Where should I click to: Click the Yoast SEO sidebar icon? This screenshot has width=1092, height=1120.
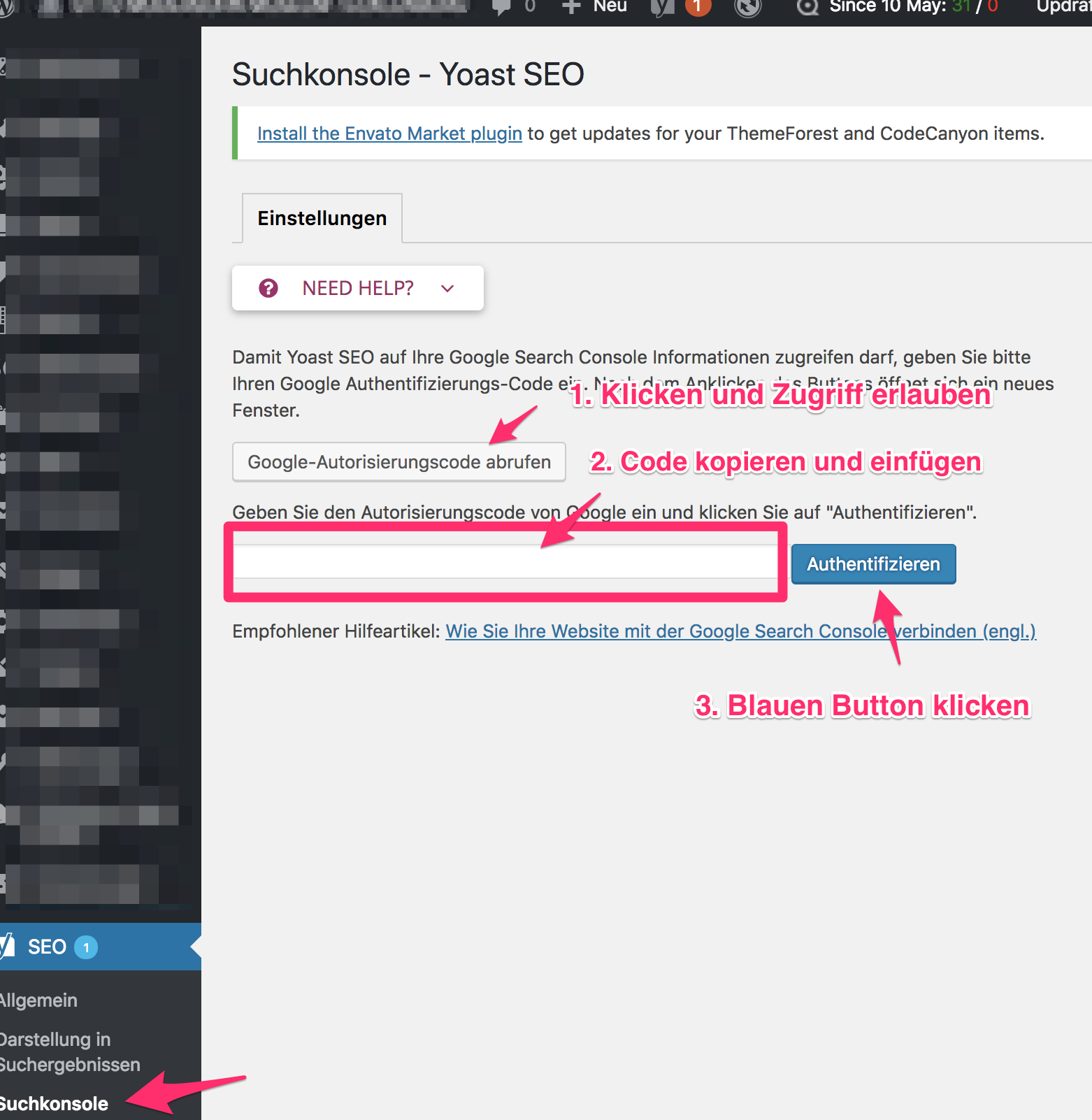[7, 947]
